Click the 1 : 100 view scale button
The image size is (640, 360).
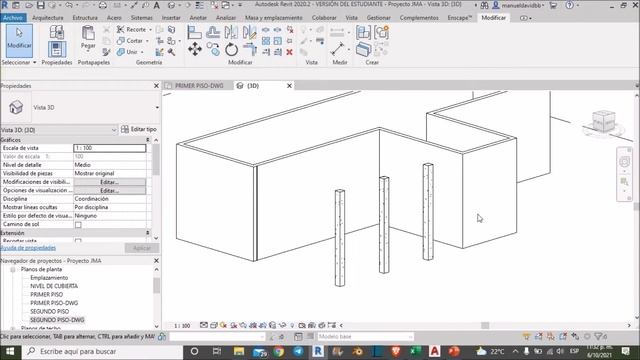pyautogui.click(x=182, y=326)
